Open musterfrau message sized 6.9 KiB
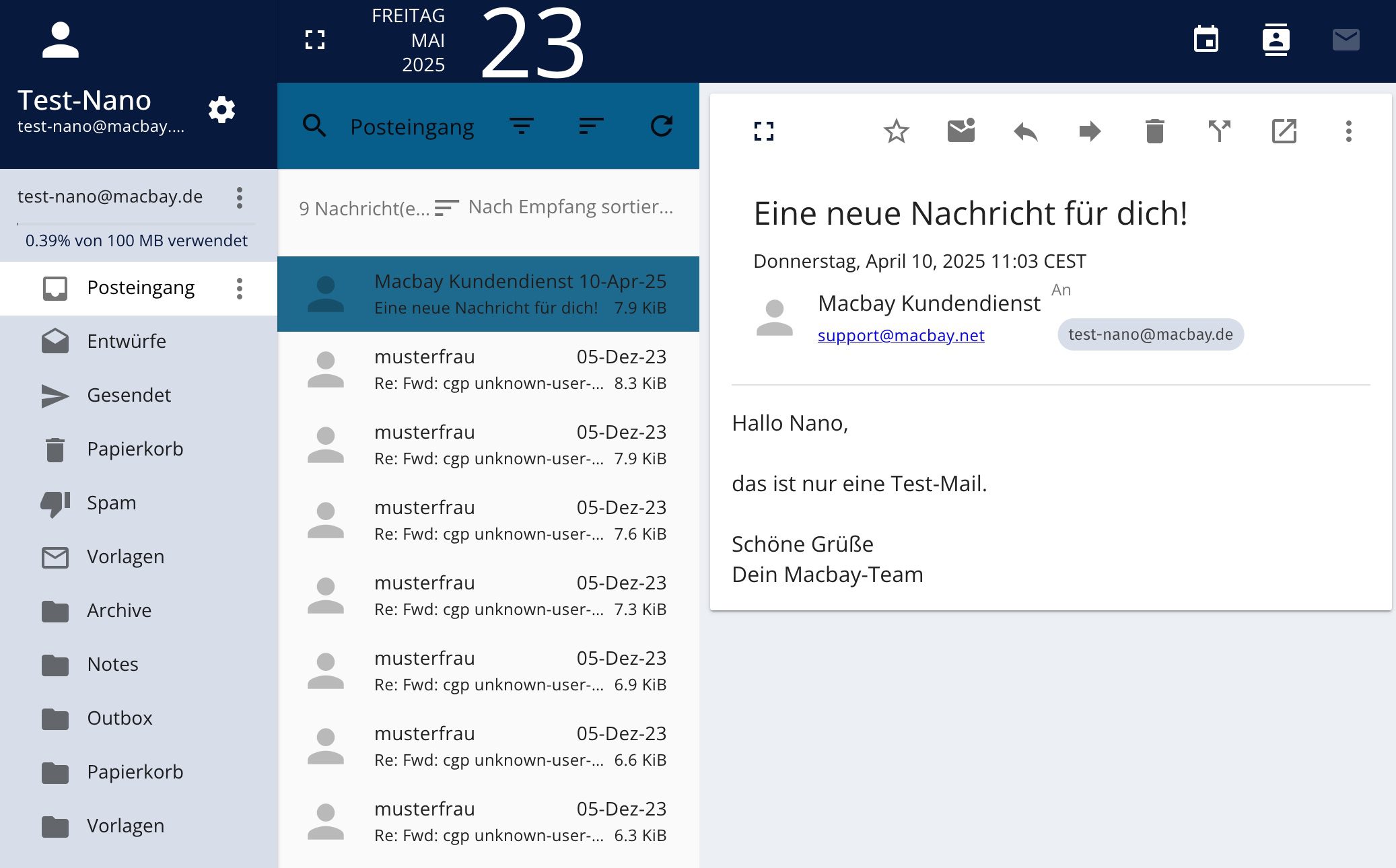Viewport: 1396px width, 868px height. [488, 671]
